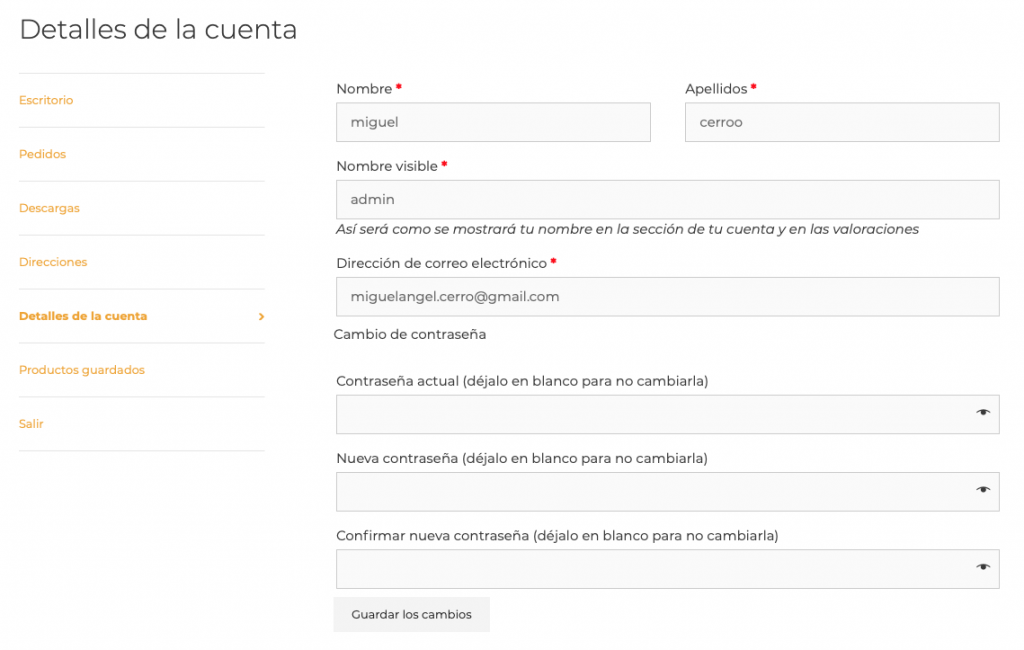
Task: Navigate to Direcciones
Action: pyautogui.click(x=53, y=262)
